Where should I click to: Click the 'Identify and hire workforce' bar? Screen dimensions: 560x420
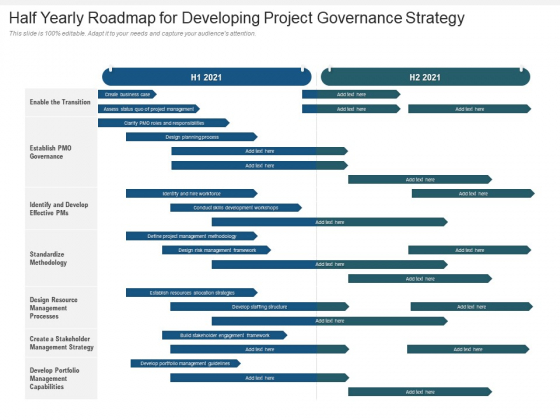[x=192, y=194]
